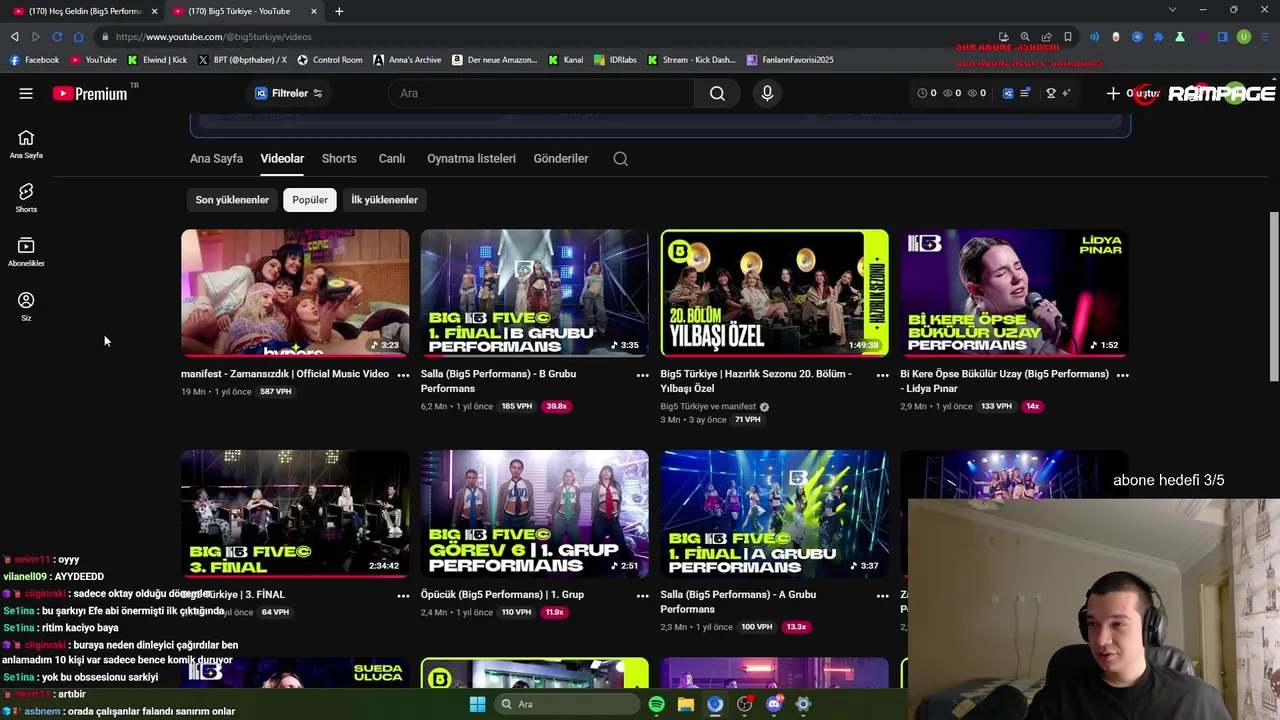Switch to the Gönderiler tab
The image size is (1280, 720).
pyautogui.click(x=560, y=158)
